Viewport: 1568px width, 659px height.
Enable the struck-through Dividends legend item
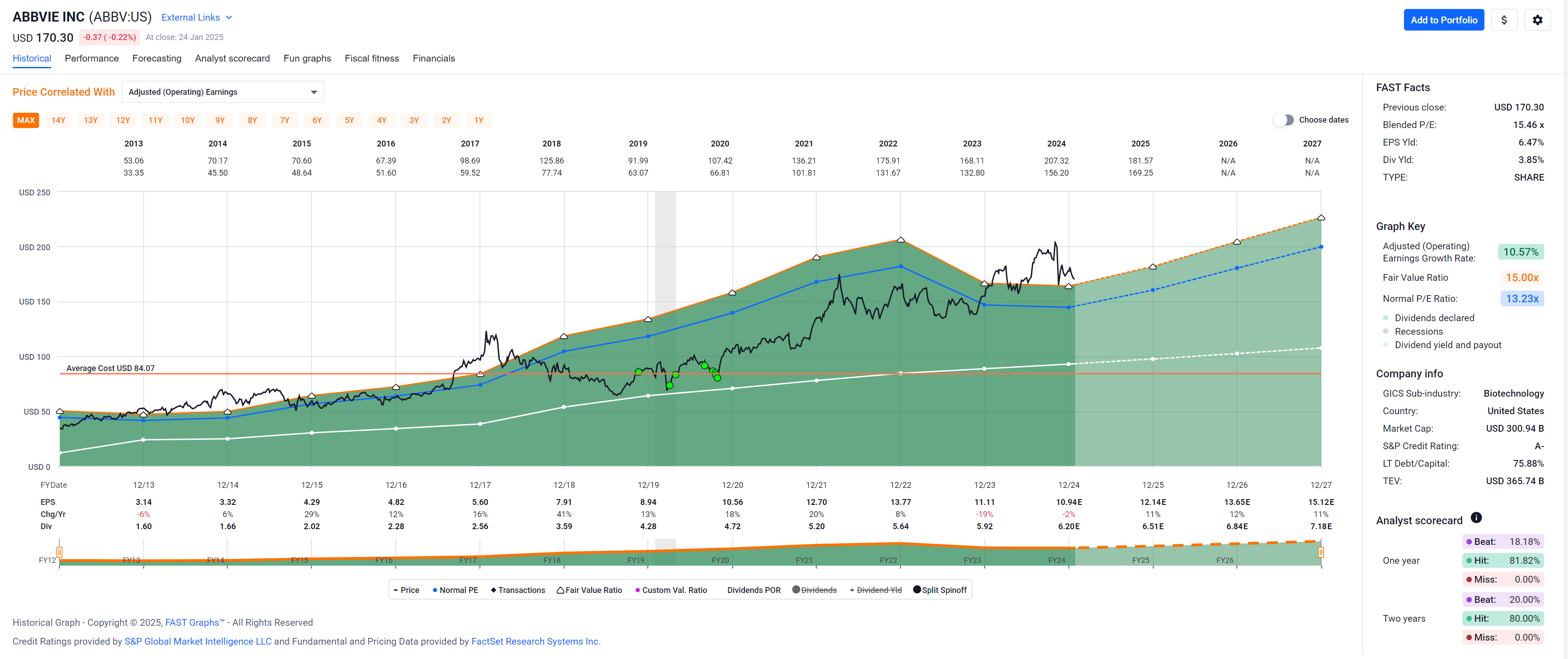pyautogui.click(x=815, y=590)
